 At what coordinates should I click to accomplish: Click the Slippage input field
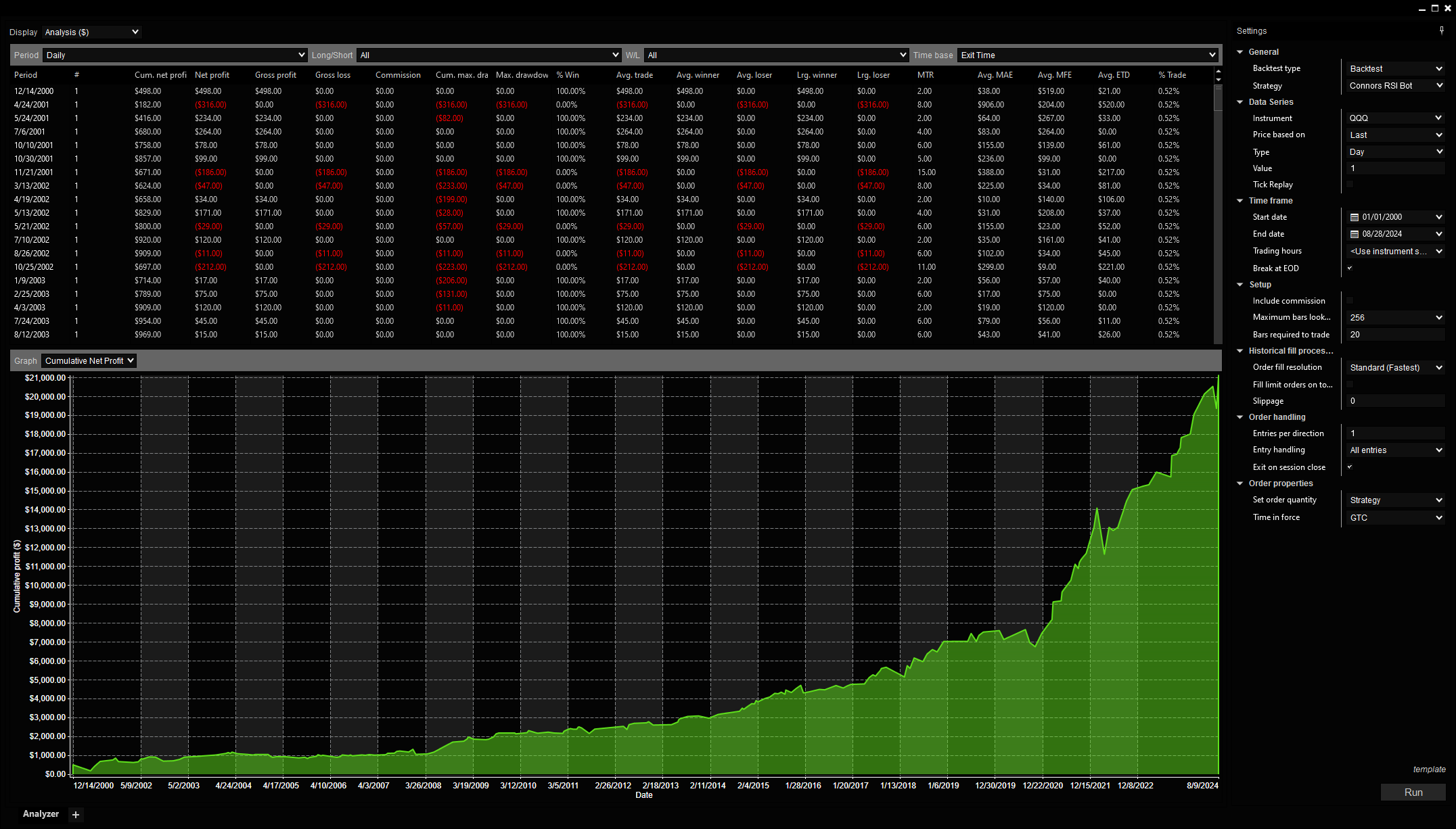click(x=1396, y=401)
